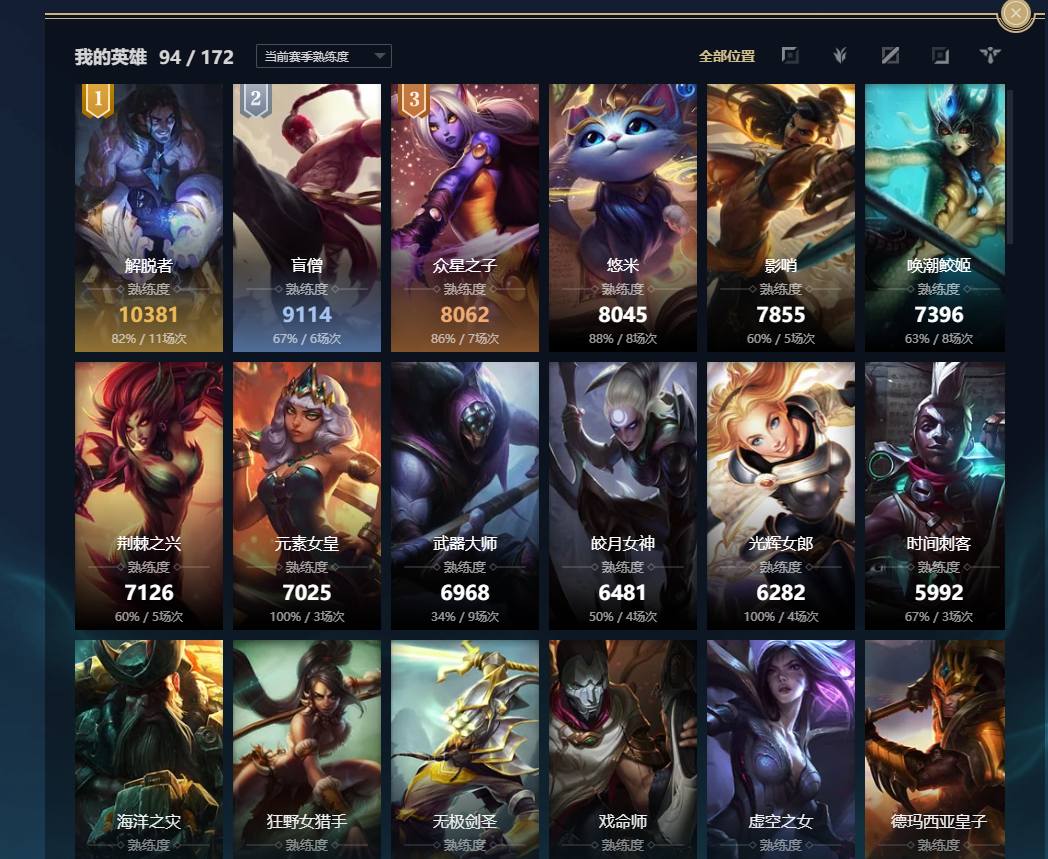The width and height of the screenshot is (1048, 859).
Task: Click the 我的英雄 heading label
Action: point(111,57)
